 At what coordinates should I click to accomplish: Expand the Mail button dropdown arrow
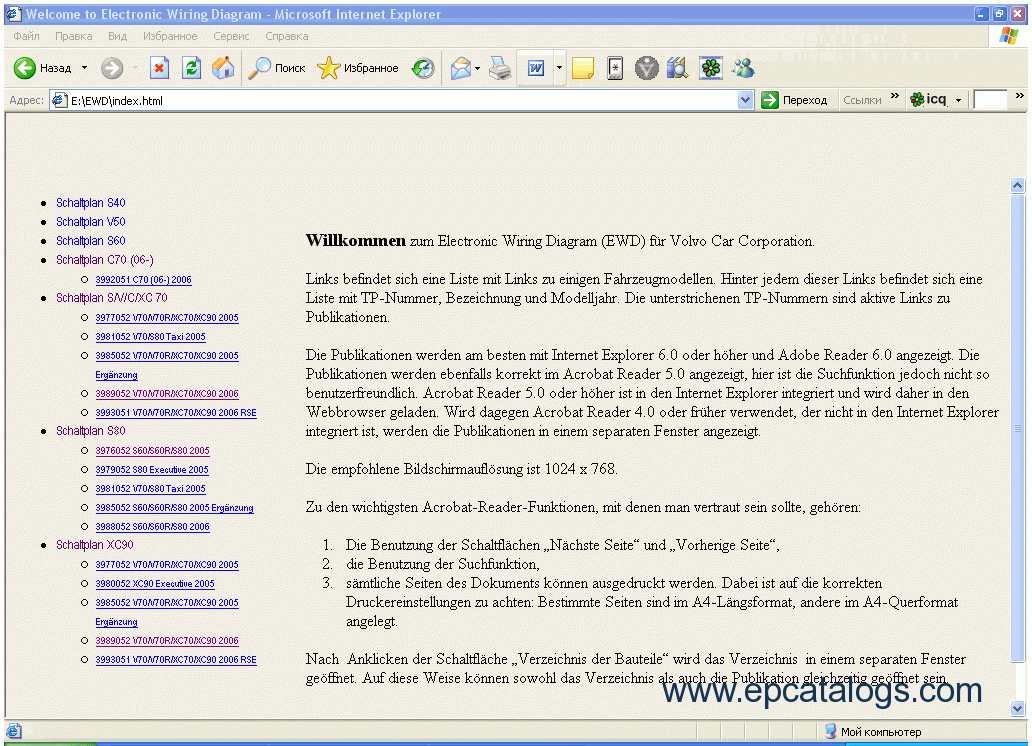[x=477, y=68]
